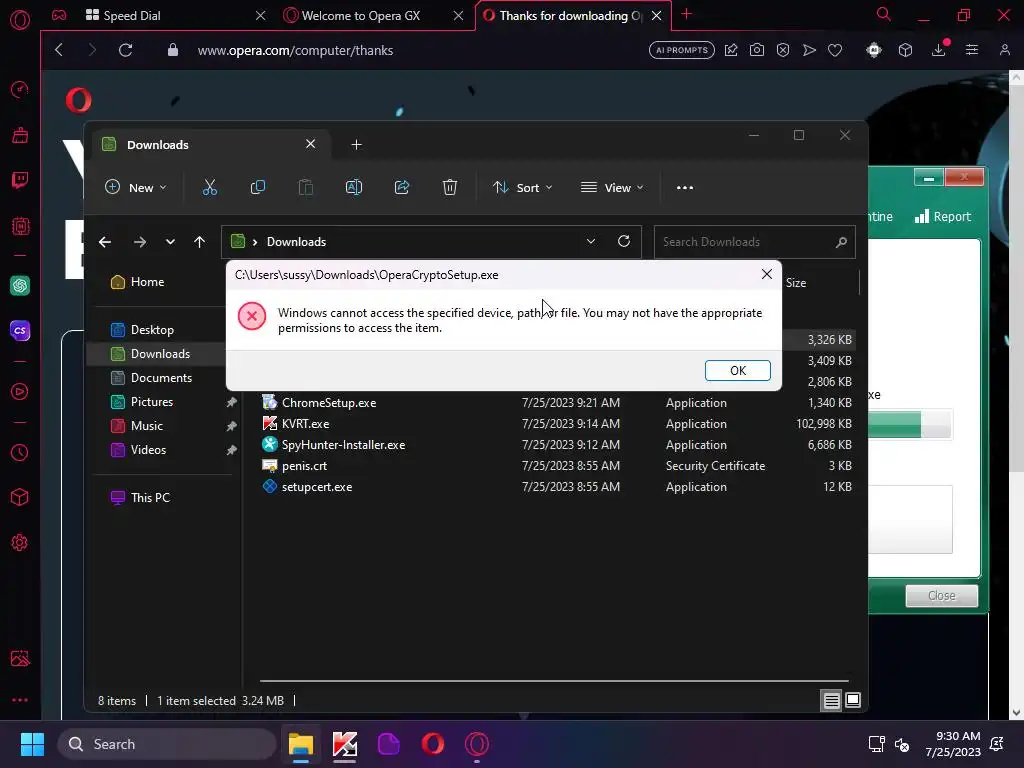Click OK in the error dialog

pos(737,370)
